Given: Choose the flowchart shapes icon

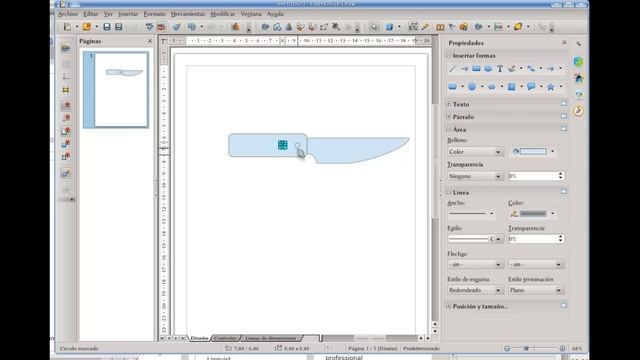Looking at the screenshot, I should 511,87.
